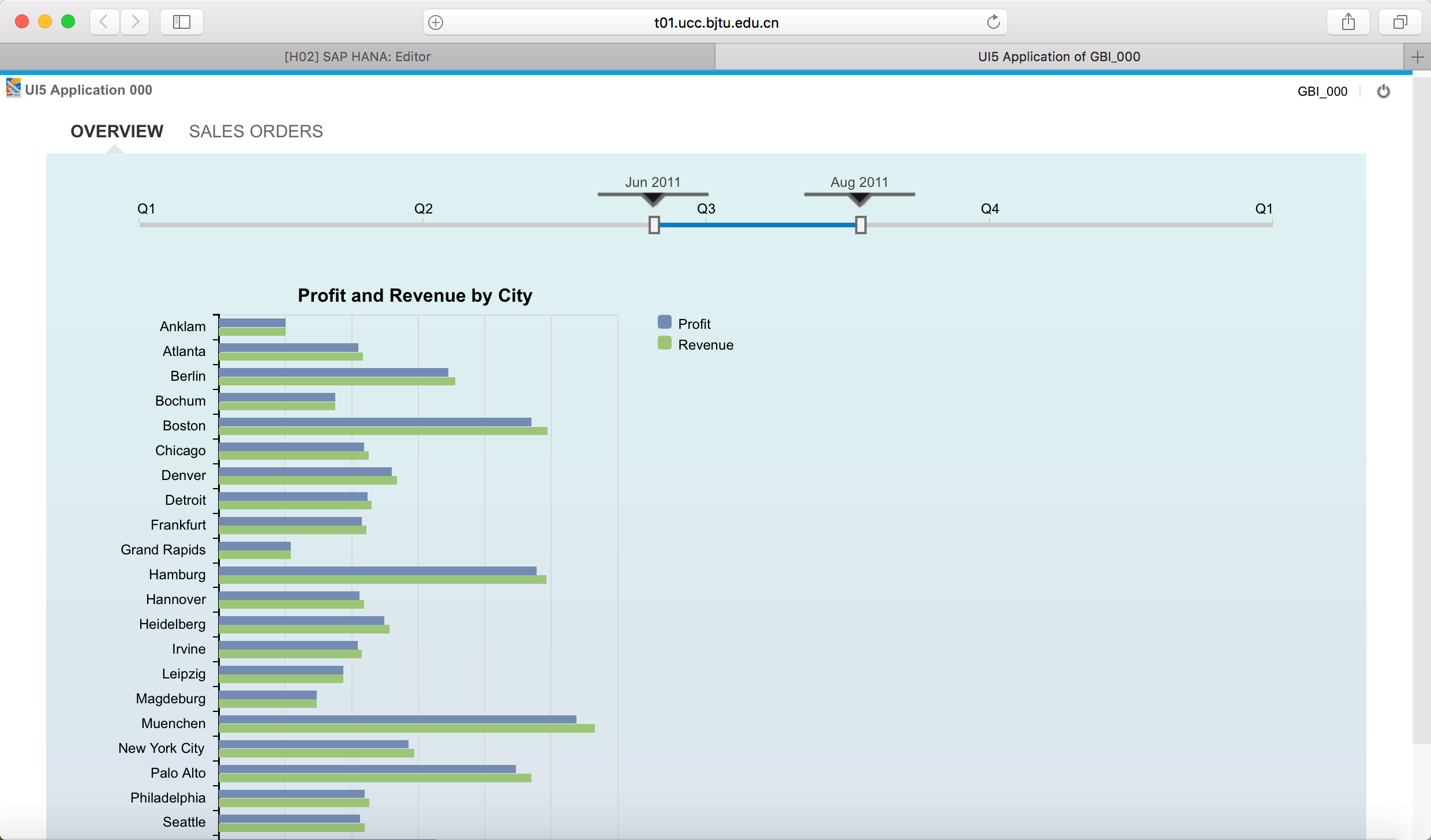Click the Hamburg revenue bar
The image size is (1431, 840).
(x=383, y=580)
